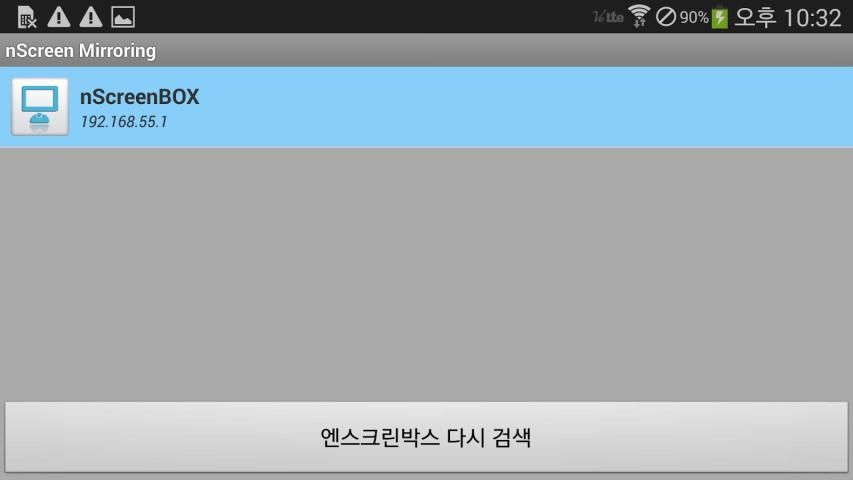Tap the first warning triangle notification icon

(59, 17)
